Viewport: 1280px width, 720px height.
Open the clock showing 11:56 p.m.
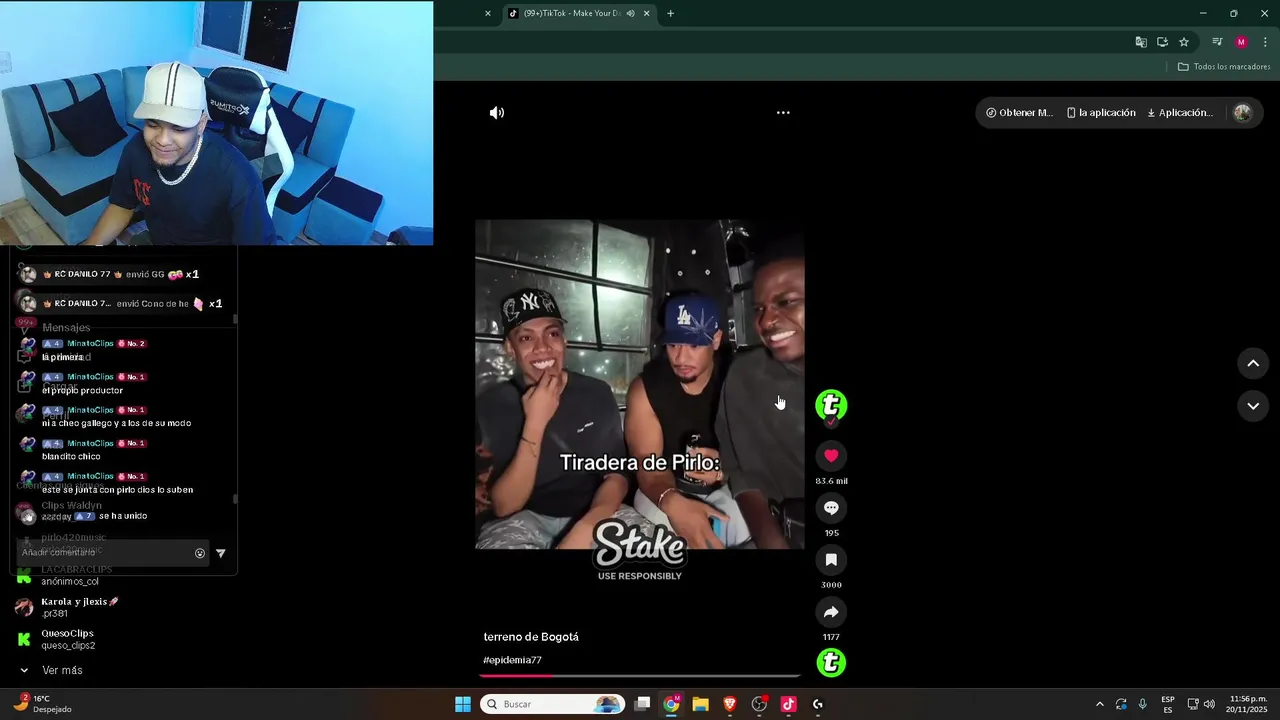pos(1248,704)
